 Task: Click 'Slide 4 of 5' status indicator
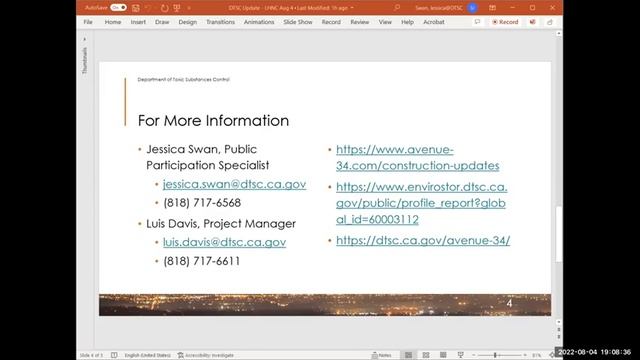coord(91,356)
